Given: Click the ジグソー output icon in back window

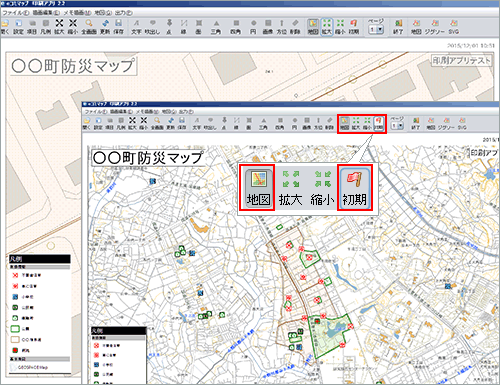Looking at the screenshot, I should [x=435, y=27].
